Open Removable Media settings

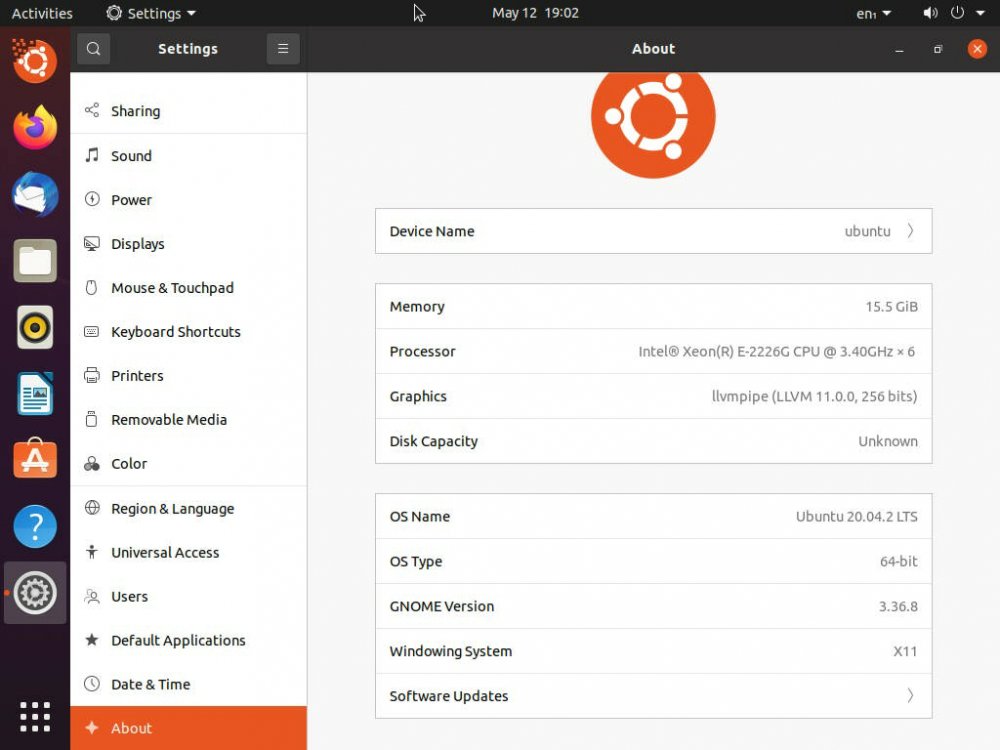(189, 419)
